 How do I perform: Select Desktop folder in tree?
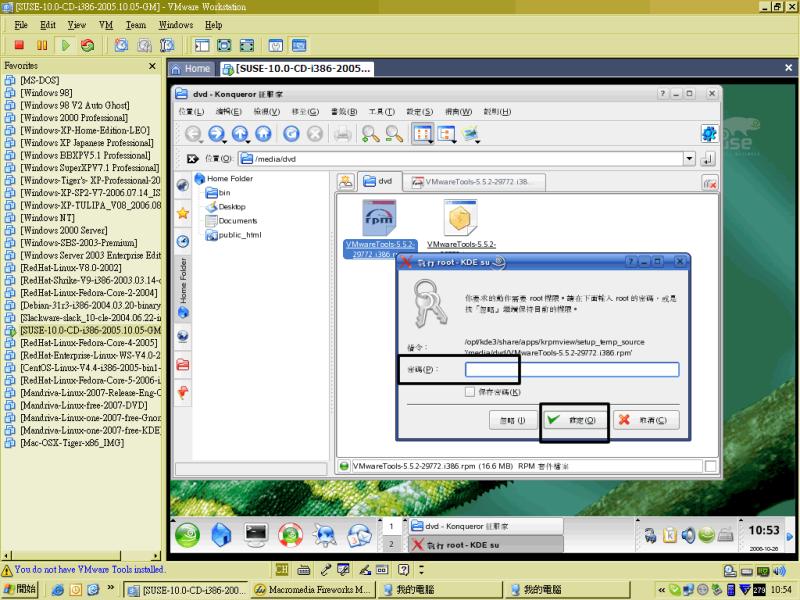pyautogui.click(x=226, y=207)
